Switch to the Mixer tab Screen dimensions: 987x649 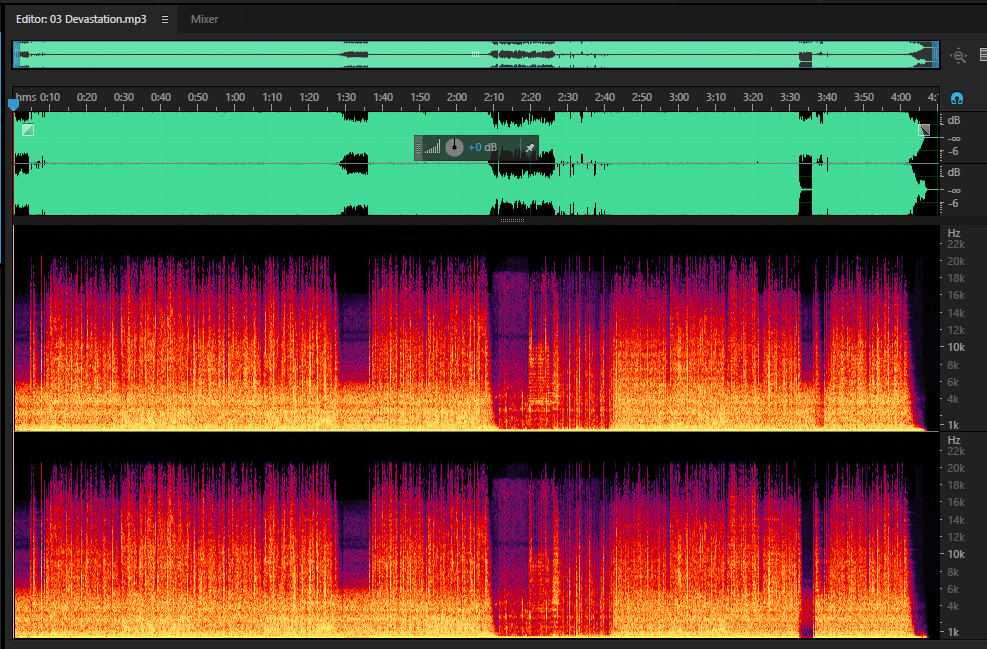coord(204,20)
